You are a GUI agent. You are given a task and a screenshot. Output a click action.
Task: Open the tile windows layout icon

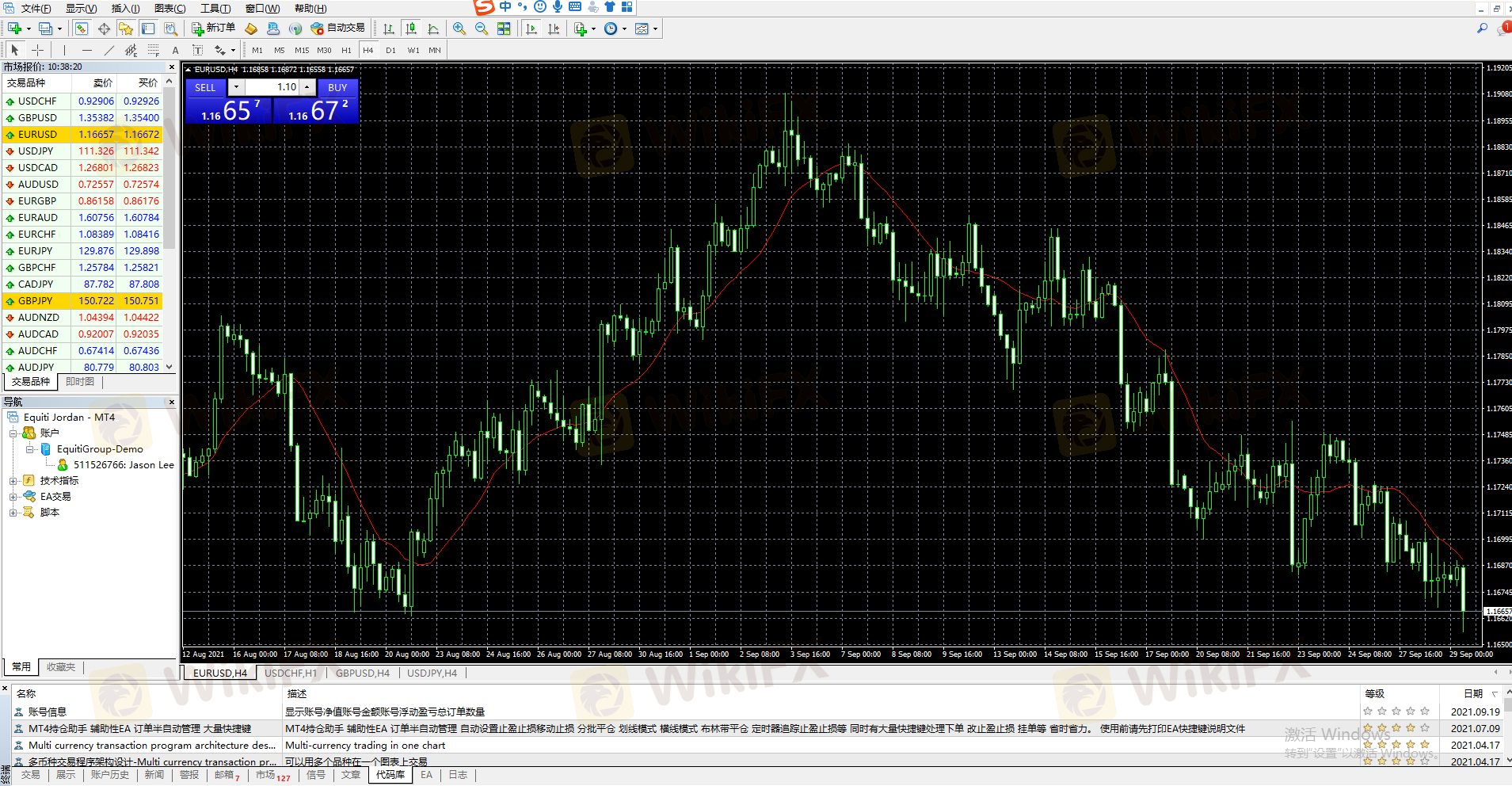click(x=504, y=29)
